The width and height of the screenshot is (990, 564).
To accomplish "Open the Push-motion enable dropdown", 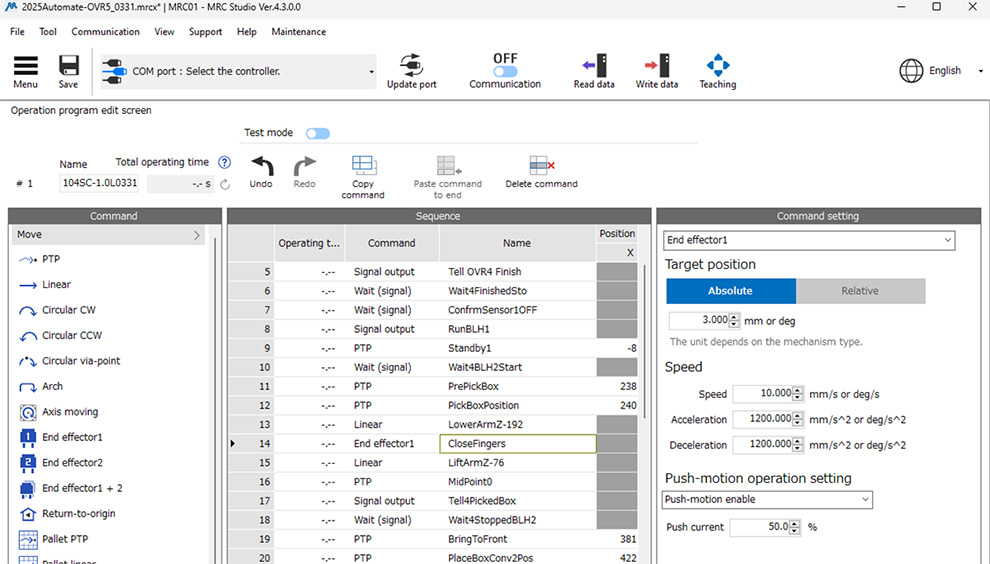I will coord(767,500).
